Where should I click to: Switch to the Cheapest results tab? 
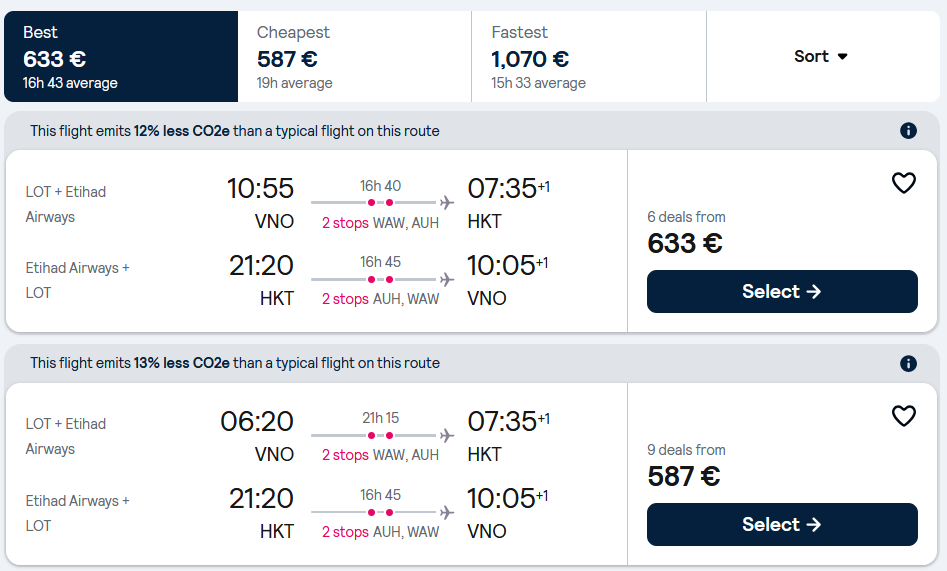click(x=354, y=57)
